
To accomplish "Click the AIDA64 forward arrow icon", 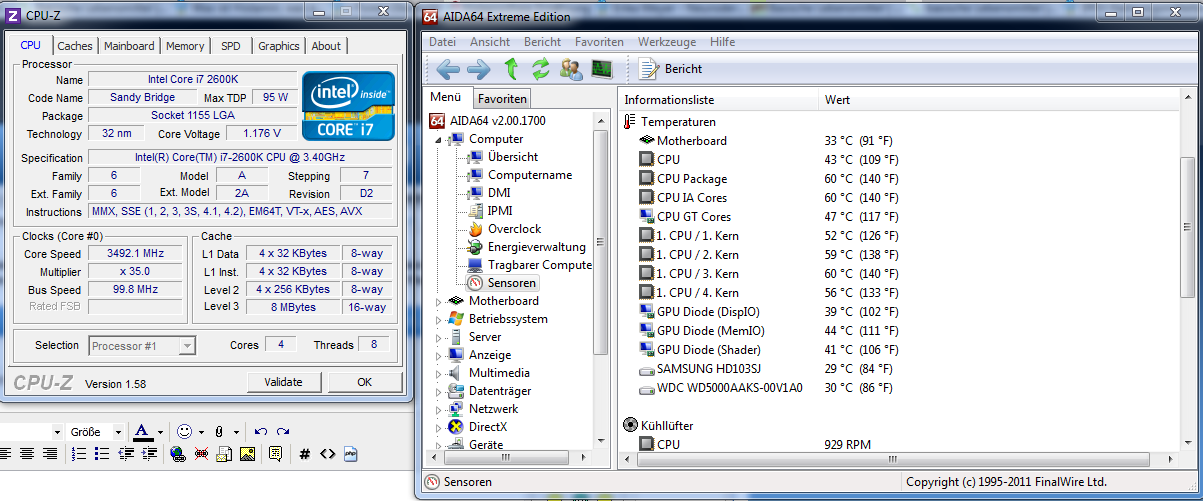I will 479,69.
